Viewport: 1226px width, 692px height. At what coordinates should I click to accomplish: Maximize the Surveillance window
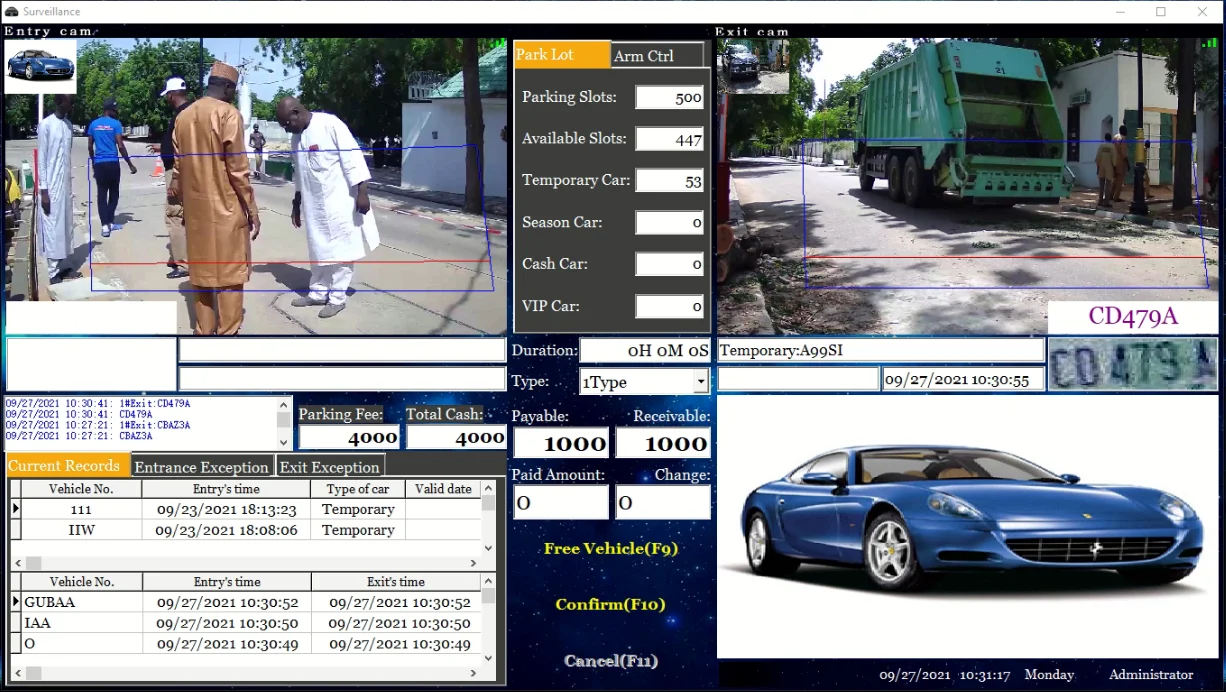pos(1161,12)
